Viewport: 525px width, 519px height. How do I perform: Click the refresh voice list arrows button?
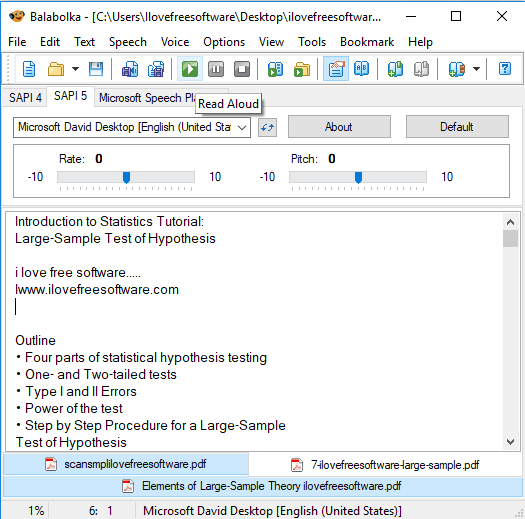click(267, 128)
